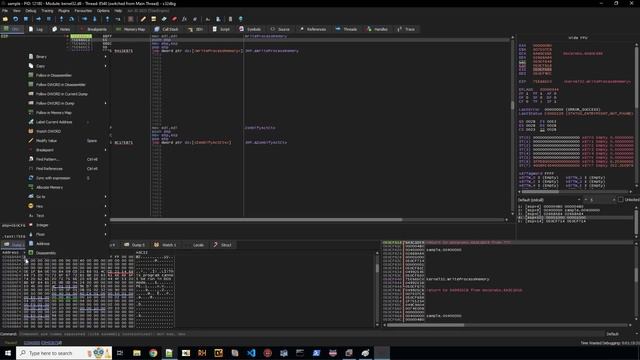Click the red eraser toolbar icon

tap(174, 19)
